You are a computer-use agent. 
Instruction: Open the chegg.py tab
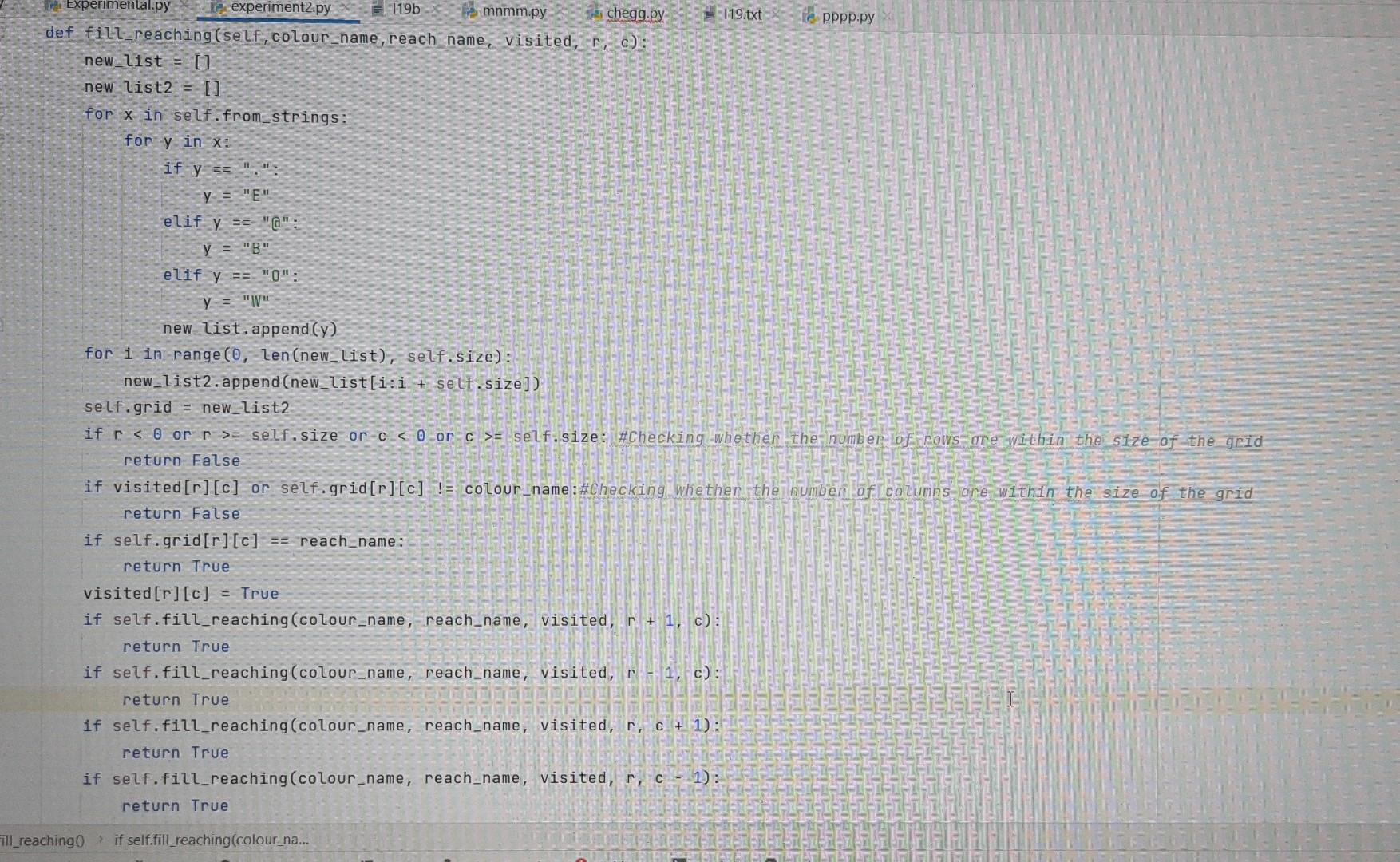pyautogui.click(x=635, y=14)
